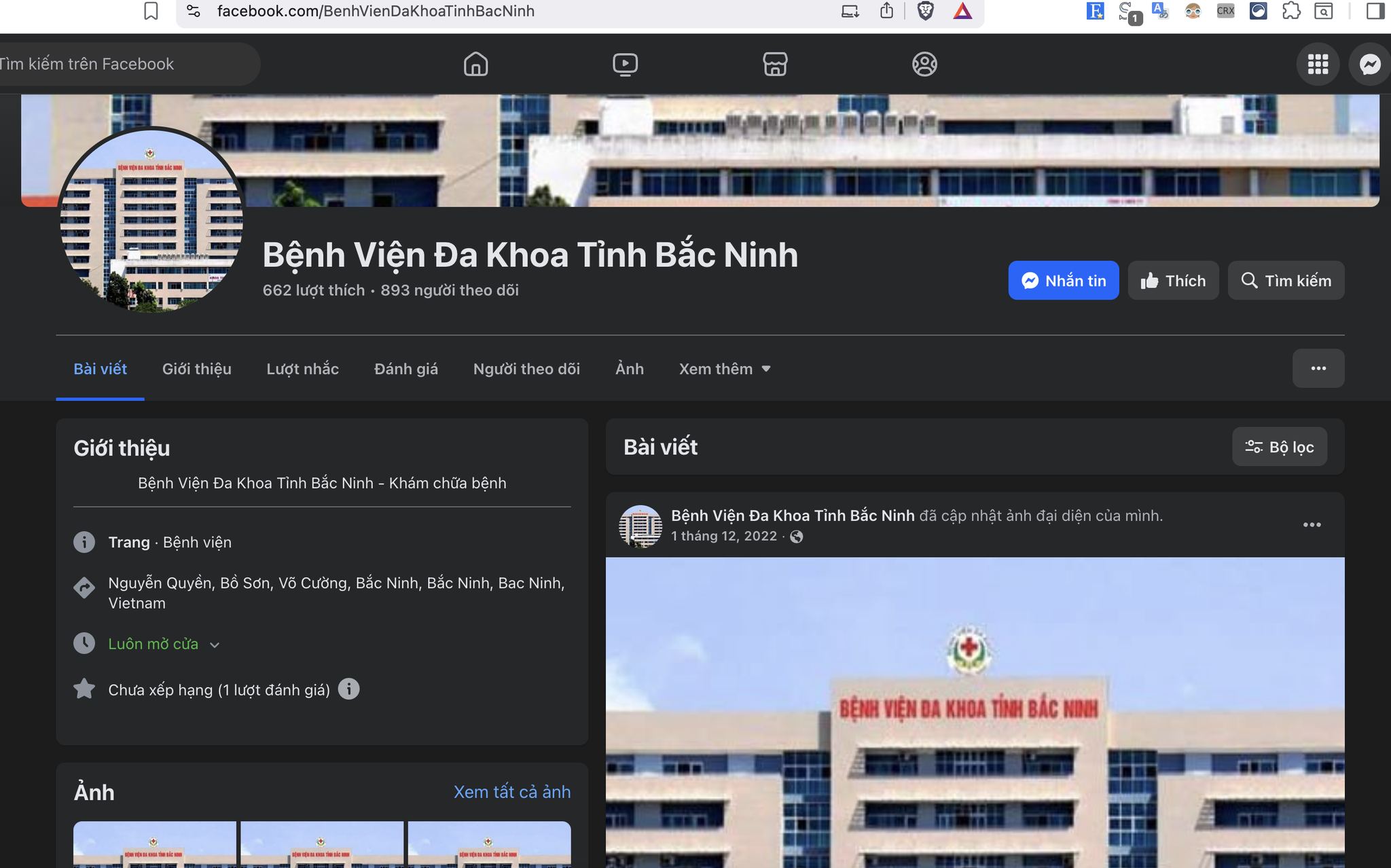
Task: Open the screenshot/search extension icon
Action: pyautogui.click(x=1324, y=11)
